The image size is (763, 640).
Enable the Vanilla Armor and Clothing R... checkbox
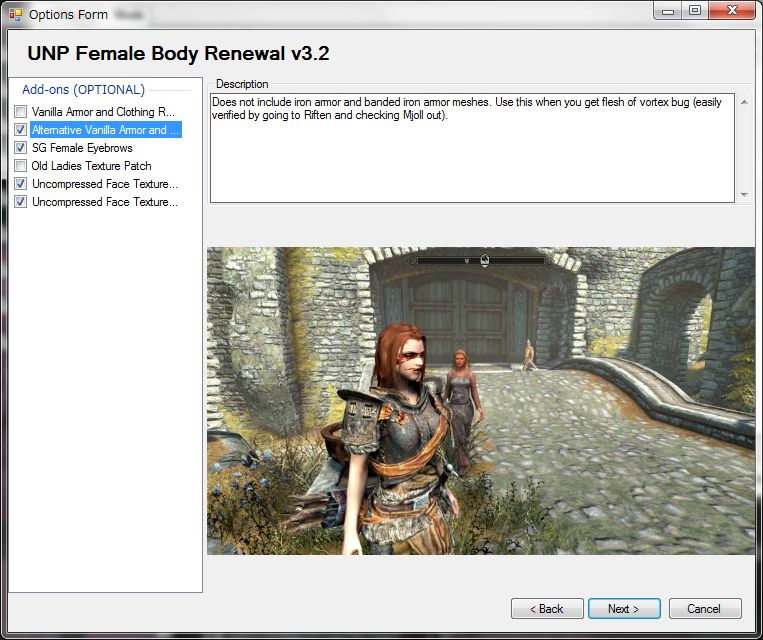coord(20,112)
